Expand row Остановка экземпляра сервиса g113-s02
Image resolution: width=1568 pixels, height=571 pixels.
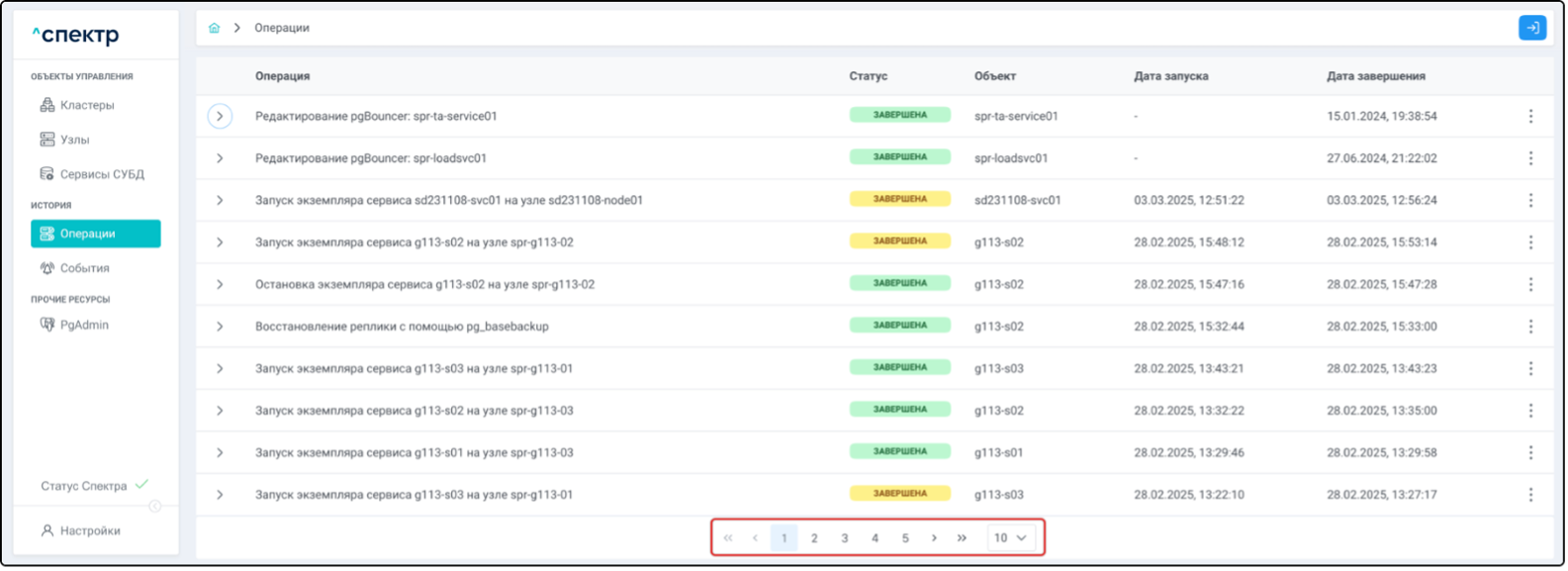[x=220, y=284]
